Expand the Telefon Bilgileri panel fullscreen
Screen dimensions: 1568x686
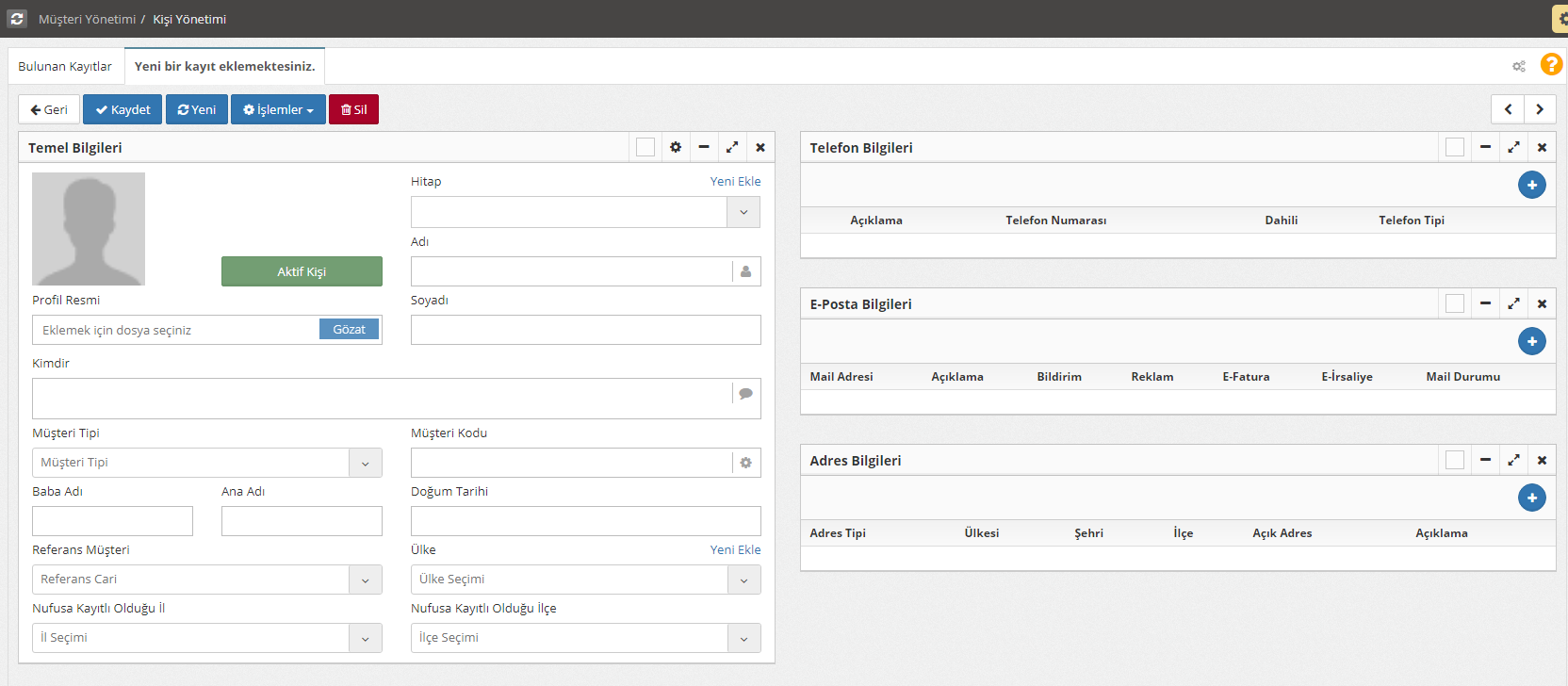[1513, 147]
